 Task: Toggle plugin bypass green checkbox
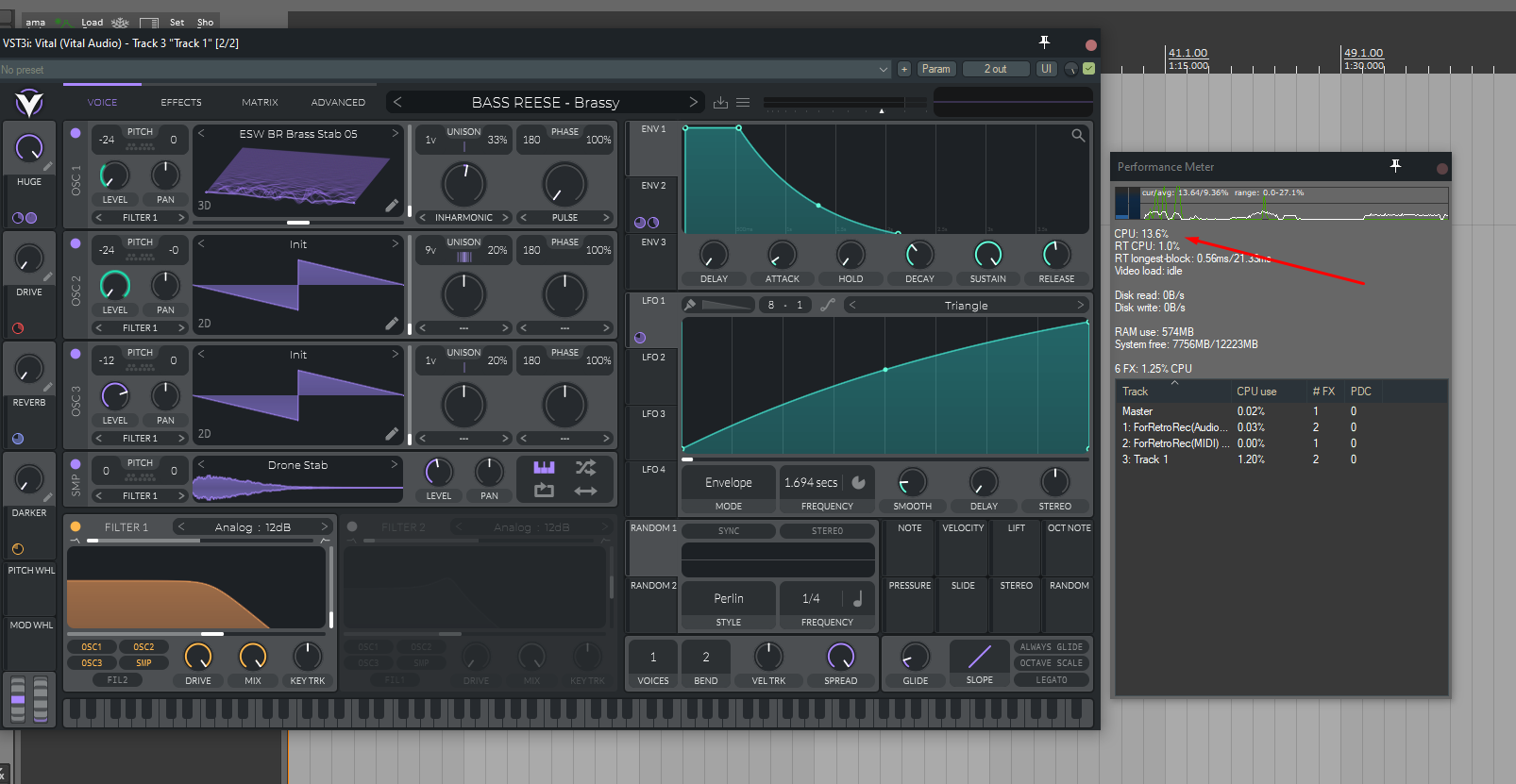pos(1089,69)
